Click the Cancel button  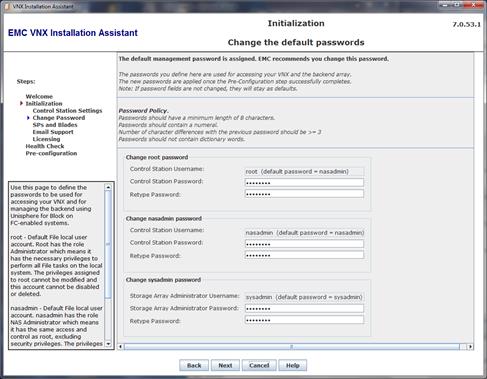pyautogui.click(x=259, y=365)
